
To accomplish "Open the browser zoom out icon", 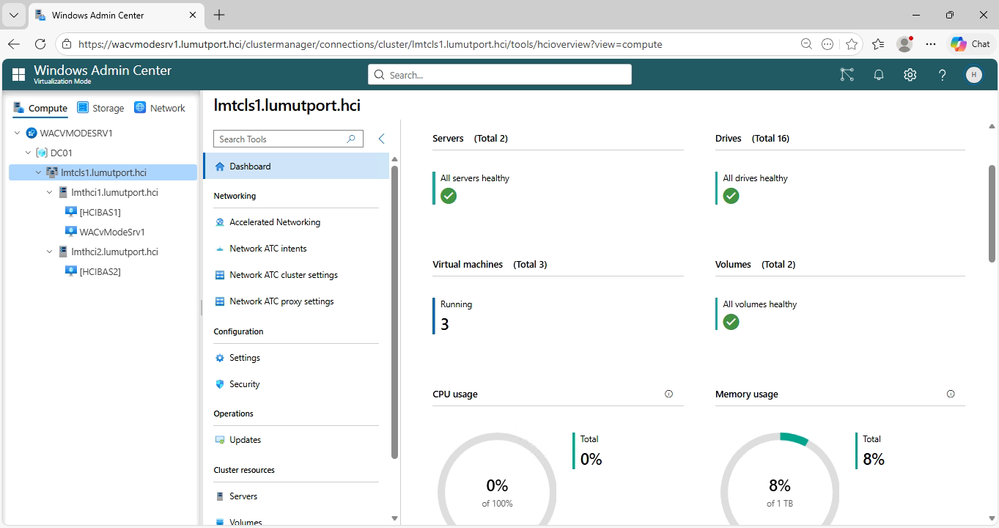I will point(807,44).
